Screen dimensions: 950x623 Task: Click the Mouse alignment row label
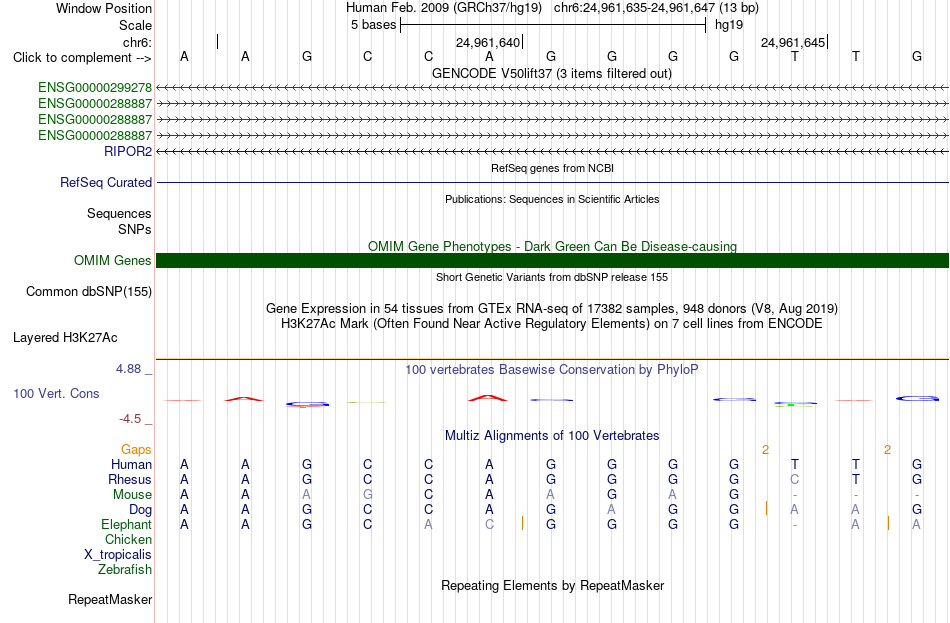132,495
